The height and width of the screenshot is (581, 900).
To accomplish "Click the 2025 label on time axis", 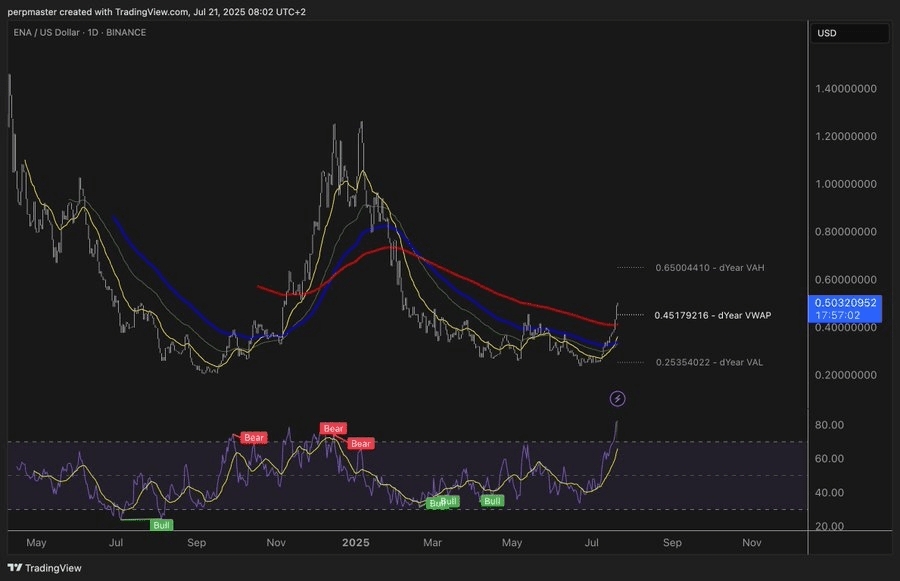I will [x=355, y=543].
